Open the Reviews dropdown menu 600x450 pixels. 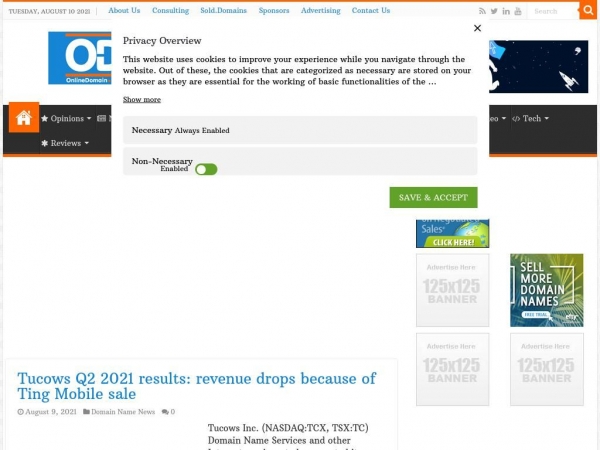65,143
